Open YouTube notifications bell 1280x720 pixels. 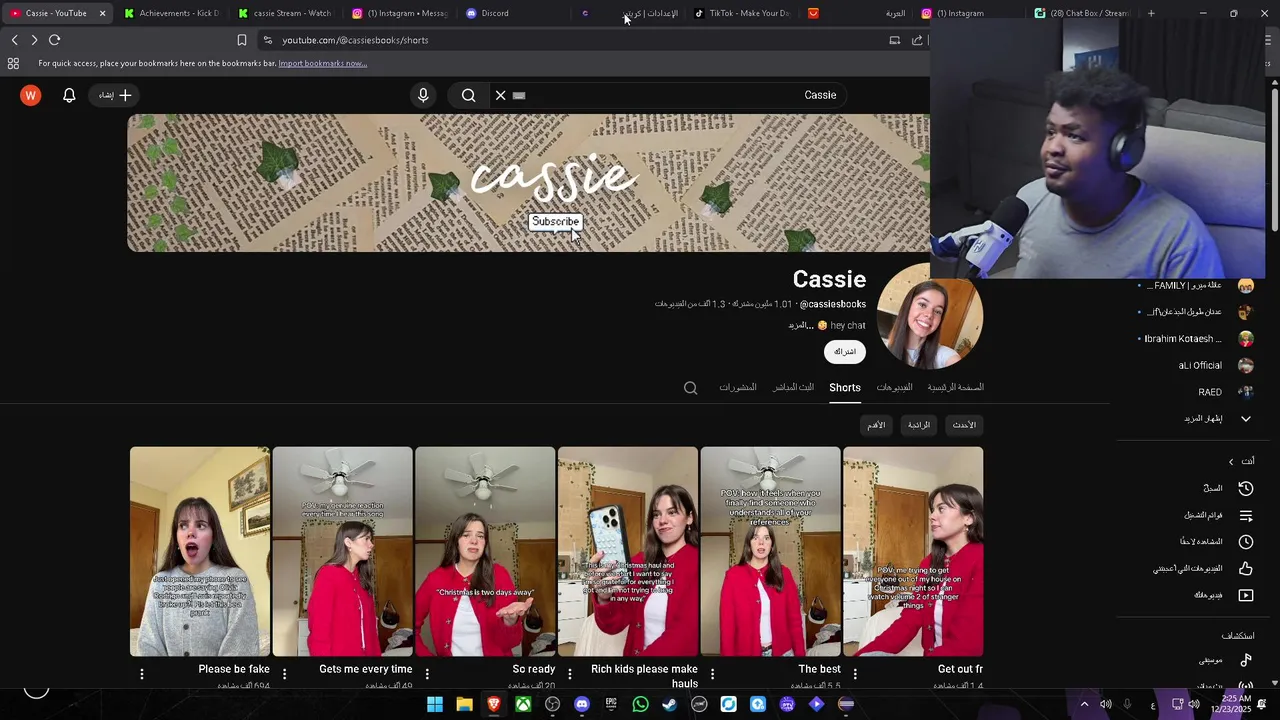[69, 95]
